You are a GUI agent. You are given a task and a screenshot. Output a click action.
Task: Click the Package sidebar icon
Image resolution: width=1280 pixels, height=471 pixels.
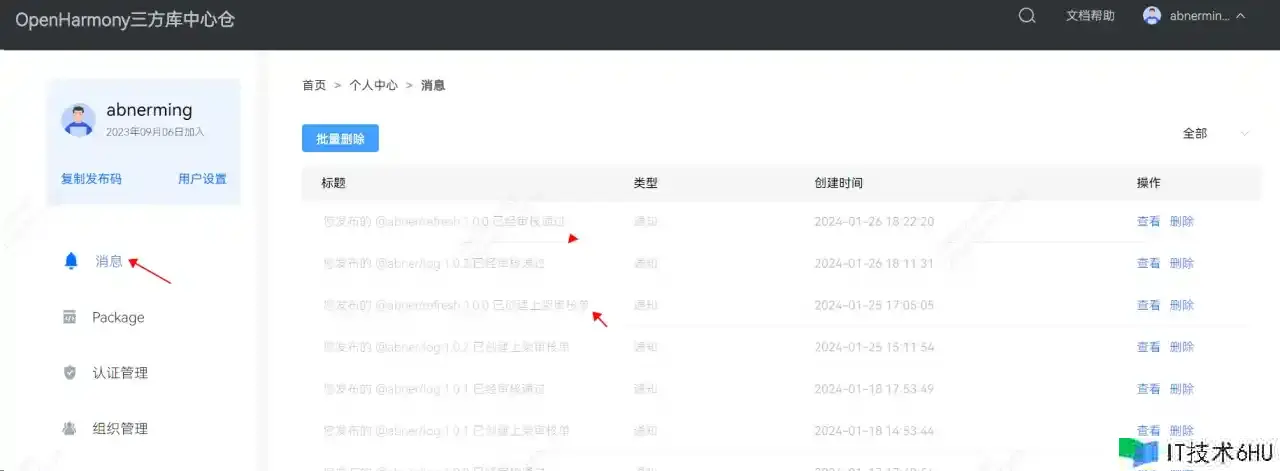(70, 317)
